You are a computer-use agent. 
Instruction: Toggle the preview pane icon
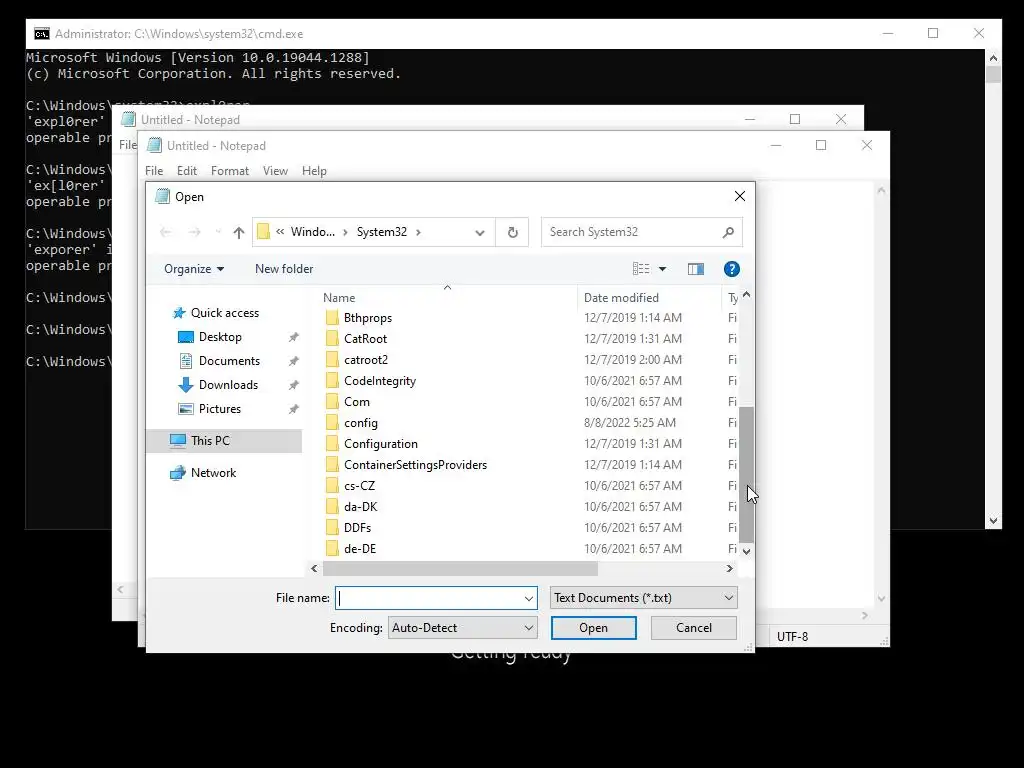pyautogui.click(x=696, y=269)
